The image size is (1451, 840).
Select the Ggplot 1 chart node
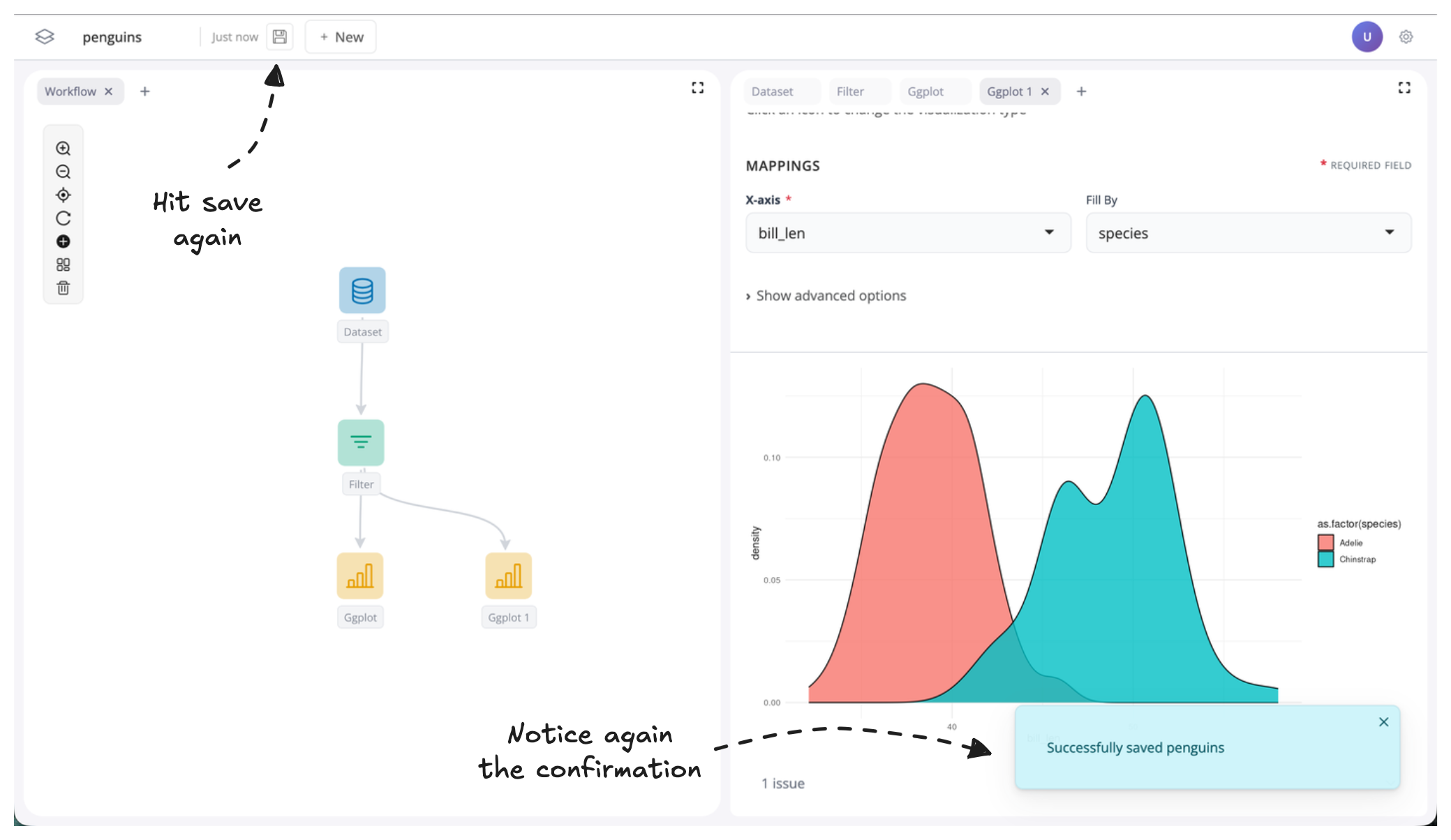[x=508, y=576]
